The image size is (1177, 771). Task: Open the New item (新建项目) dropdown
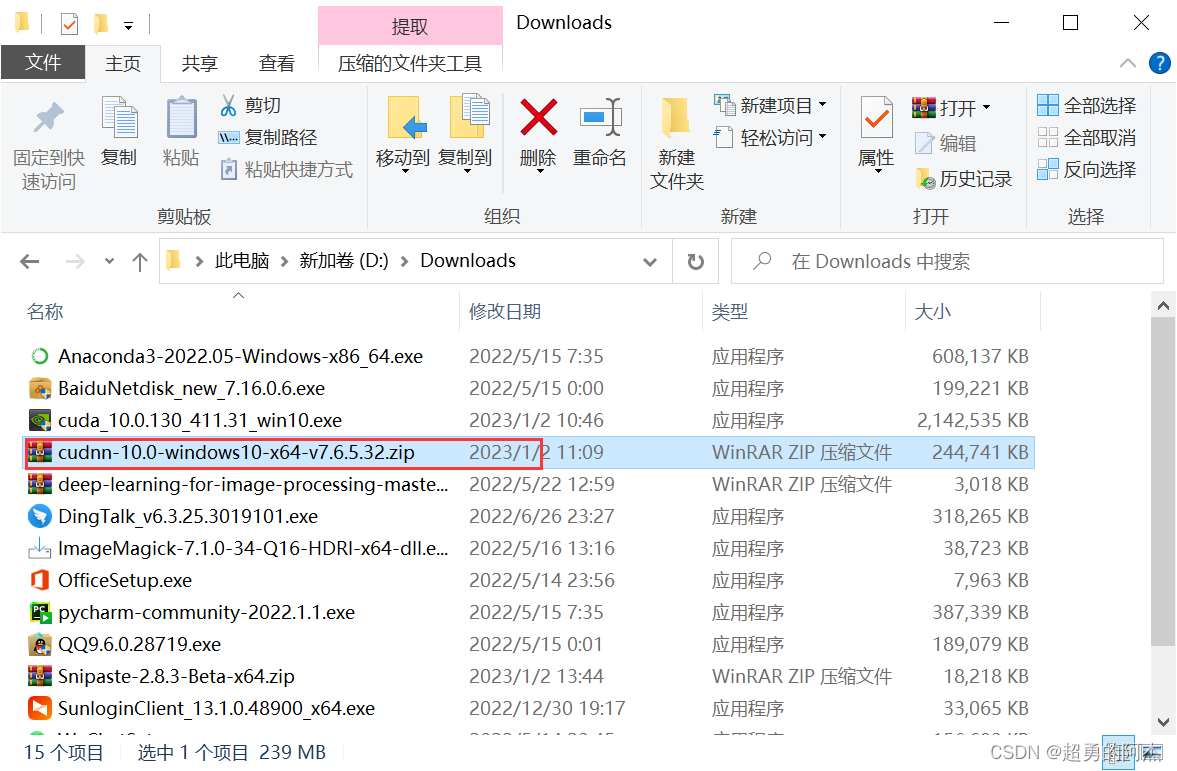click(770, 105)
